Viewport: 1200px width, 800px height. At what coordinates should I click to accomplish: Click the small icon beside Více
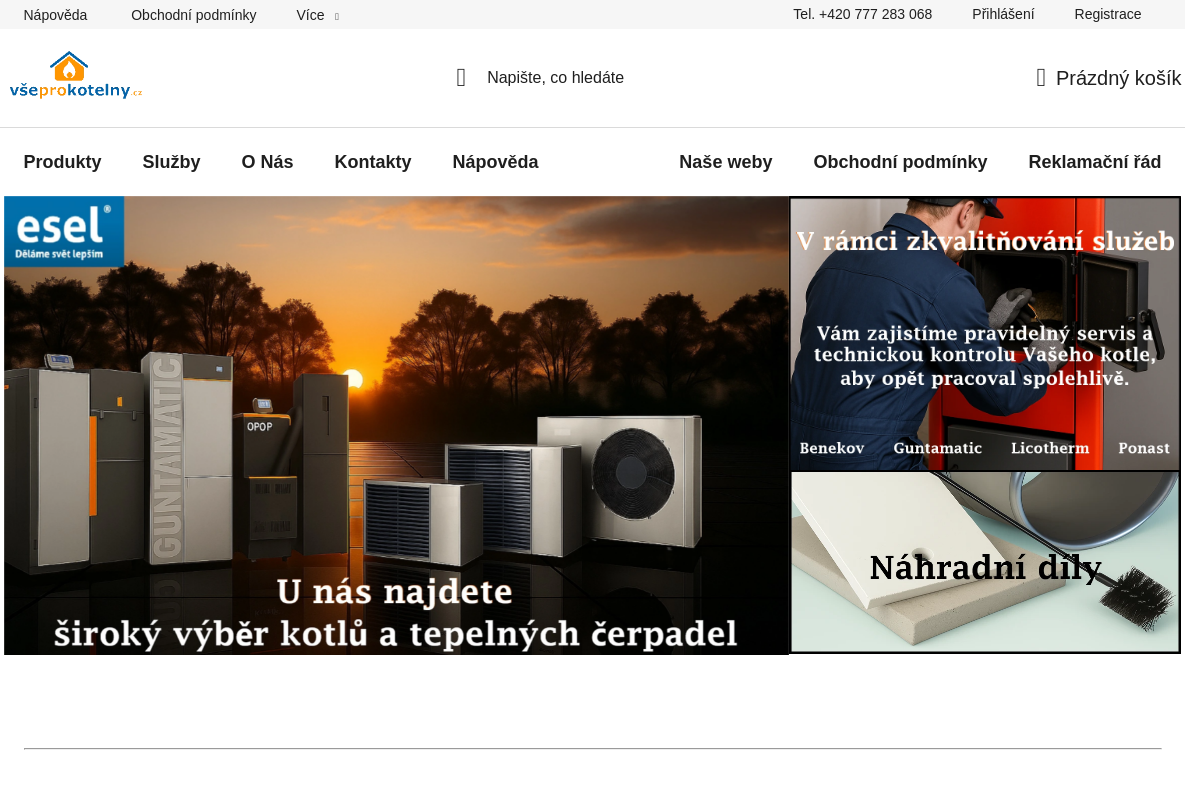tap(337, 16)
